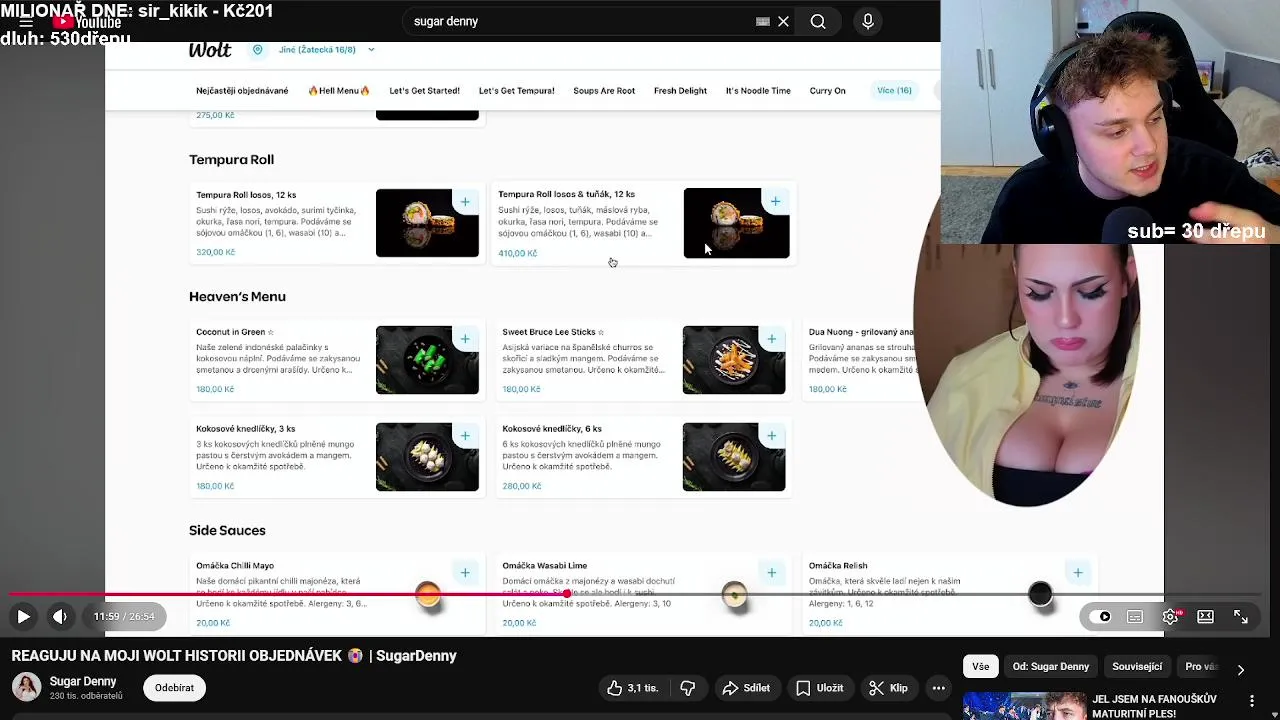Select 'Související' filter chip
Screen dimensions: 1280x720
pos(1137,667)
